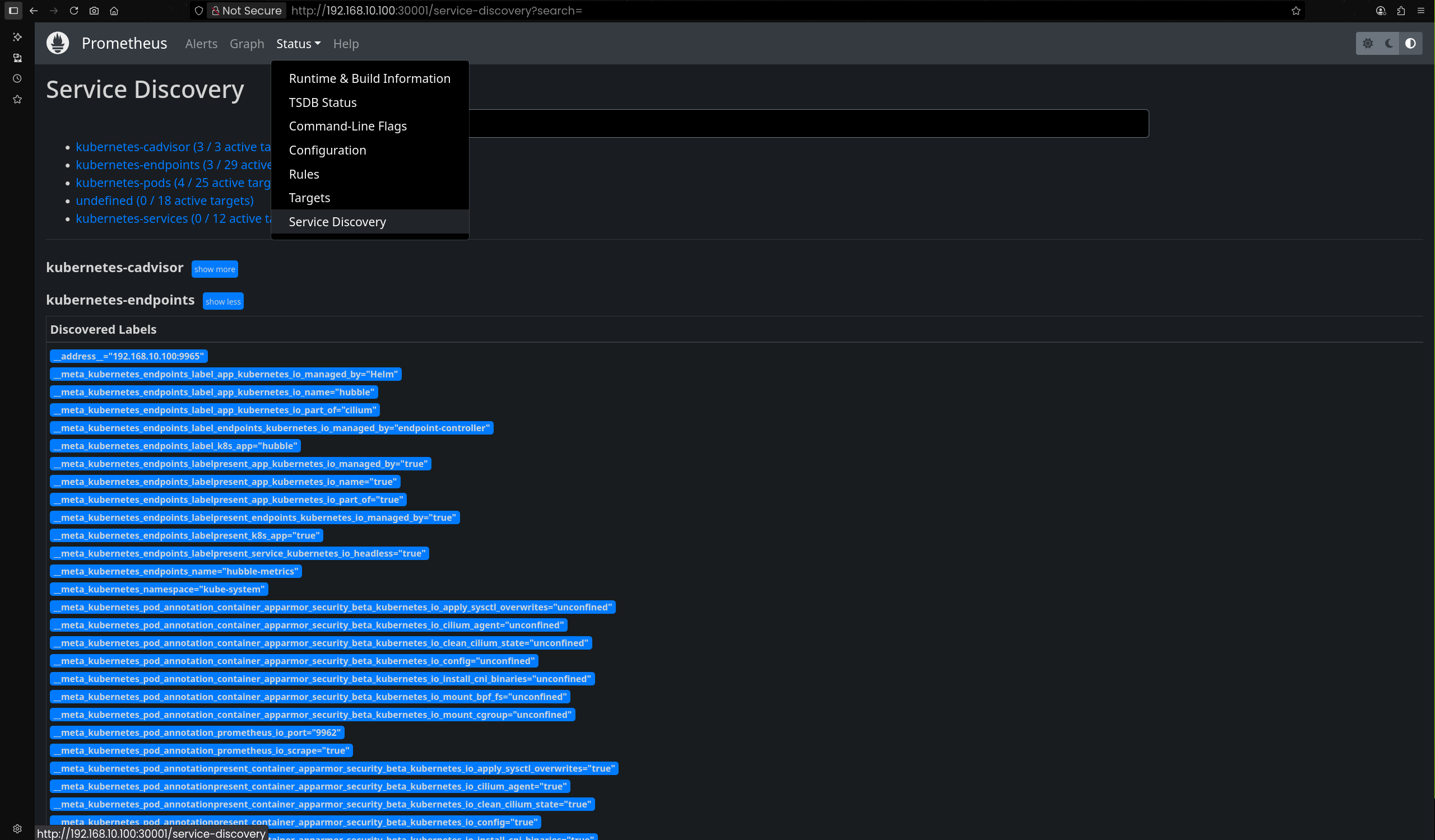Click the io_mount_bpf_fs="unconfined" label
Viewport: 1435px width, 840px height.
click(x=310, y=697)
